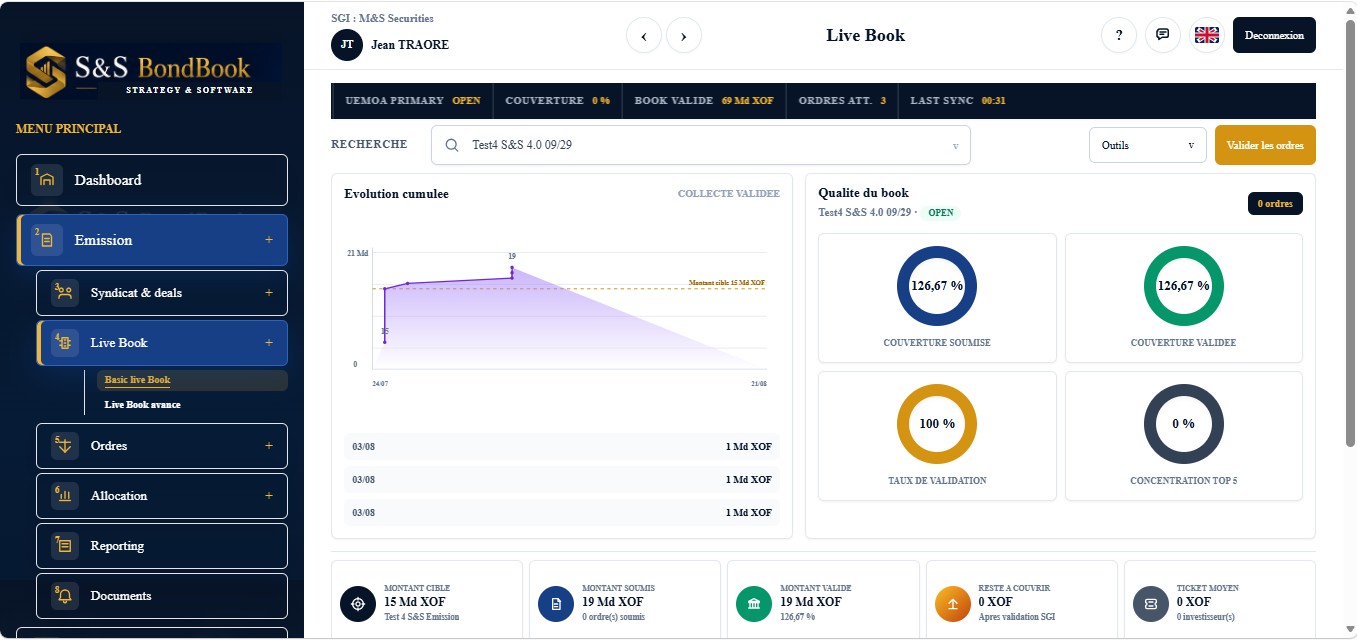Screen dimensions: 1357x642
Task: Expand Syndicat & deals plus sign
Action: pos(269,293)
